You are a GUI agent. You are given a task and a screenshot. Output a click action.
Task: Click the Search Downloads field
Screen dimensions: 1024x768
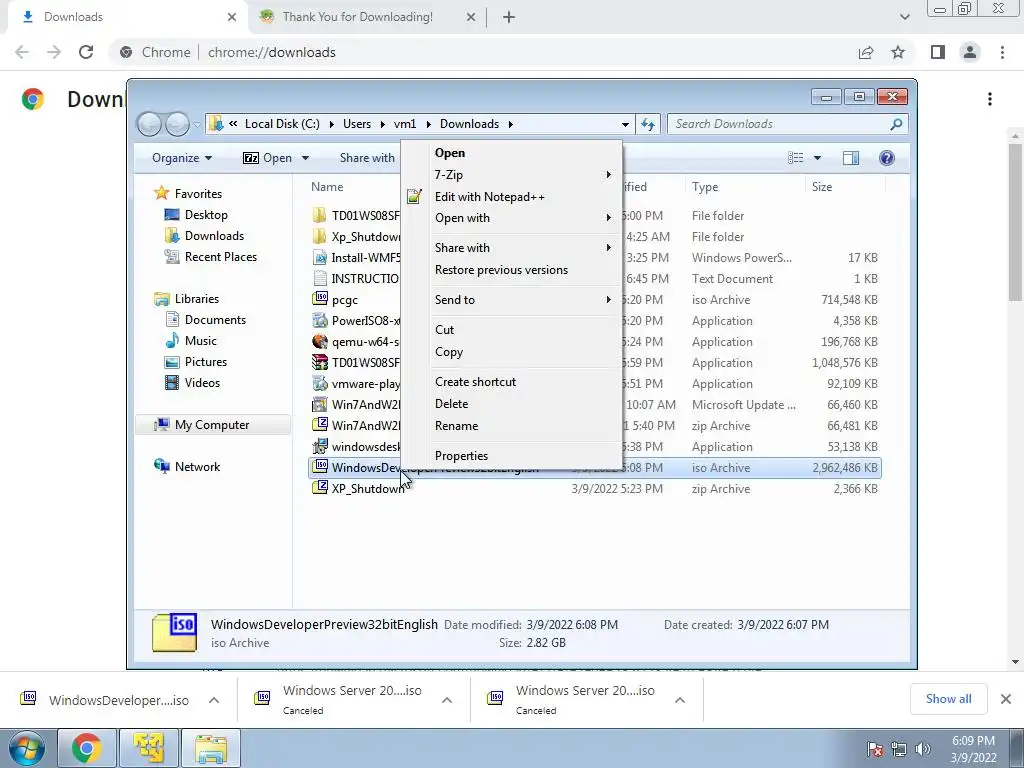(x=780, y=124)
